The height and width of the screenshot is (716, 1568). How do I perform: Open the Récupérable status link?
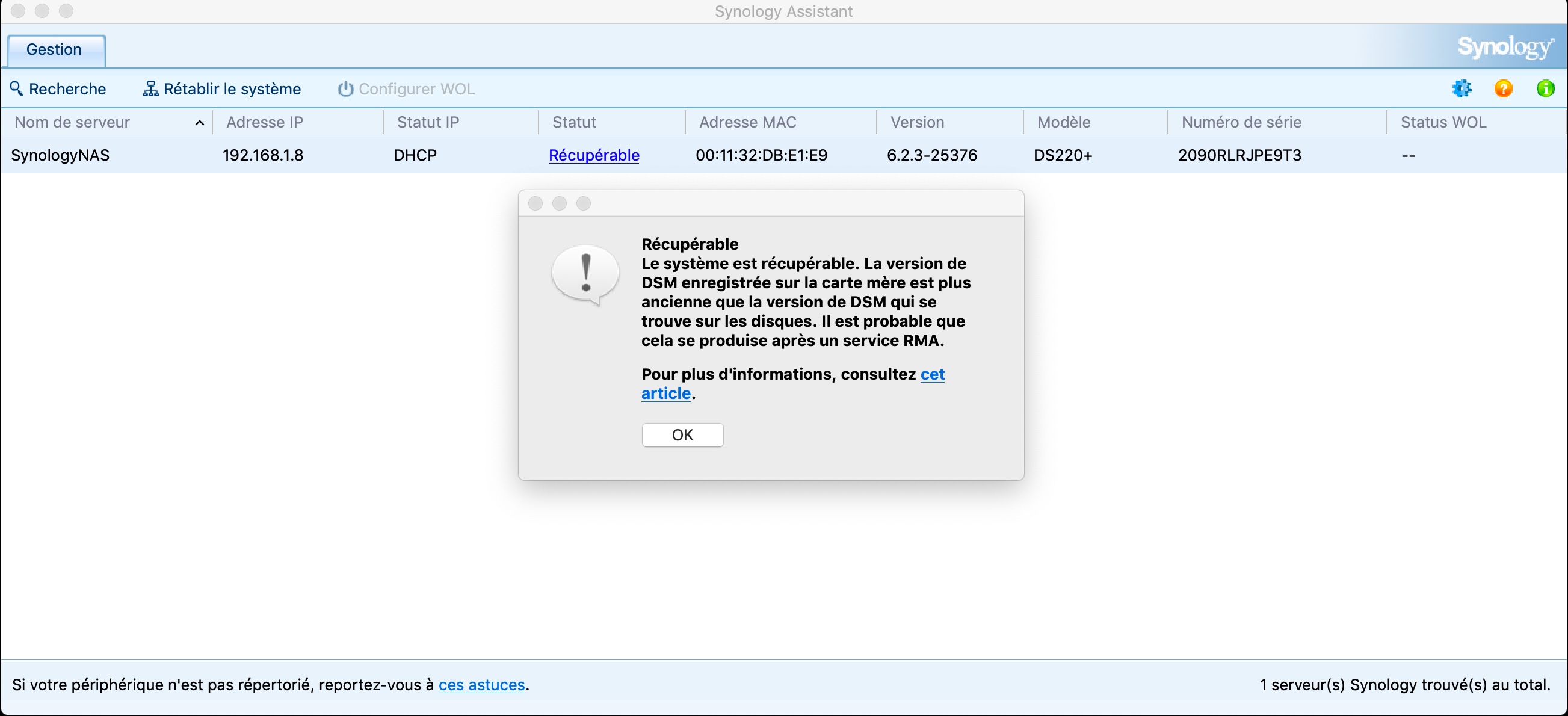[x=594, y=155]
